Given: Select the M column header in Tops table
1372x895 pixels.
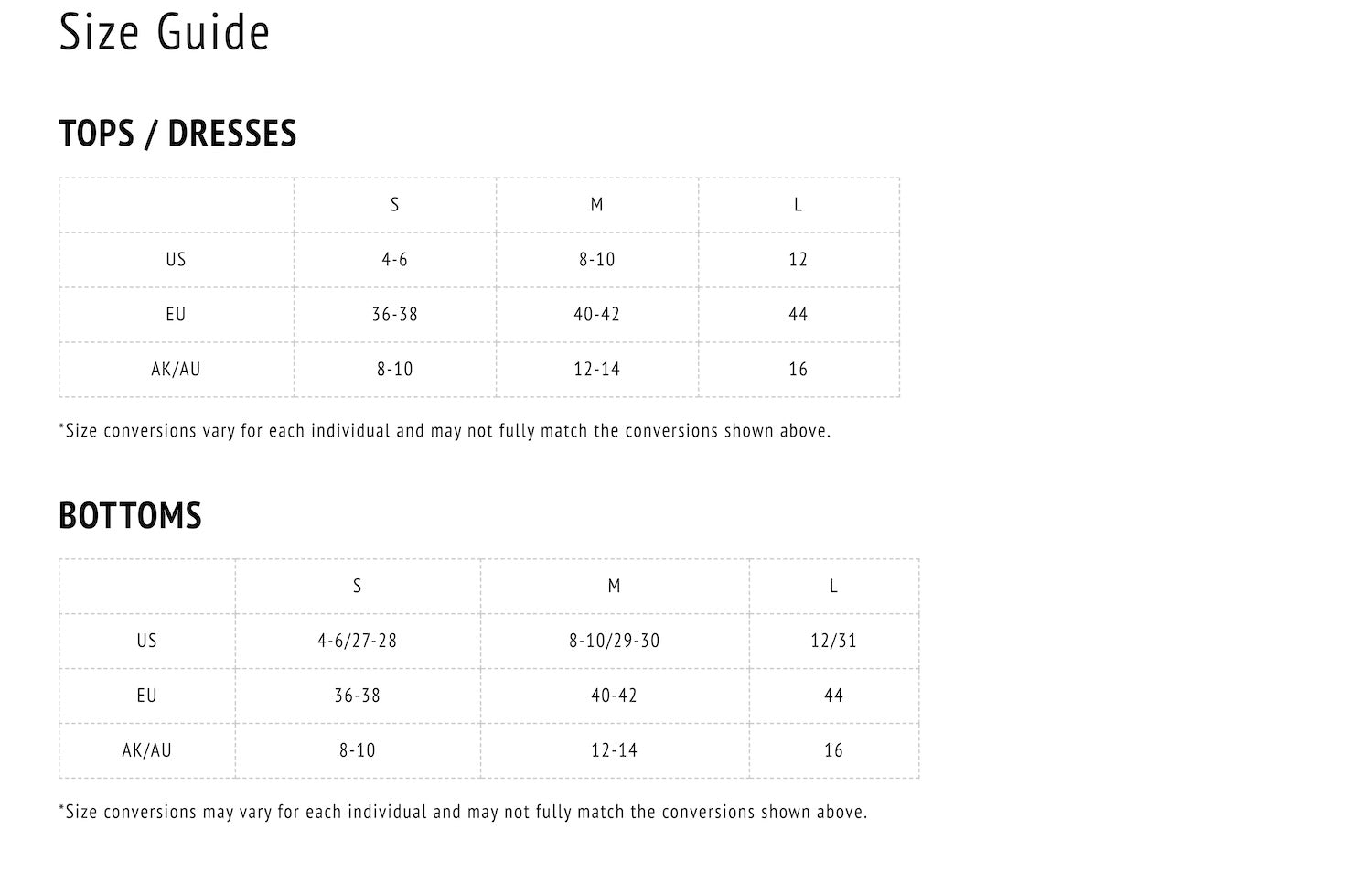Looking at the screenshot, I should point(596,205).
